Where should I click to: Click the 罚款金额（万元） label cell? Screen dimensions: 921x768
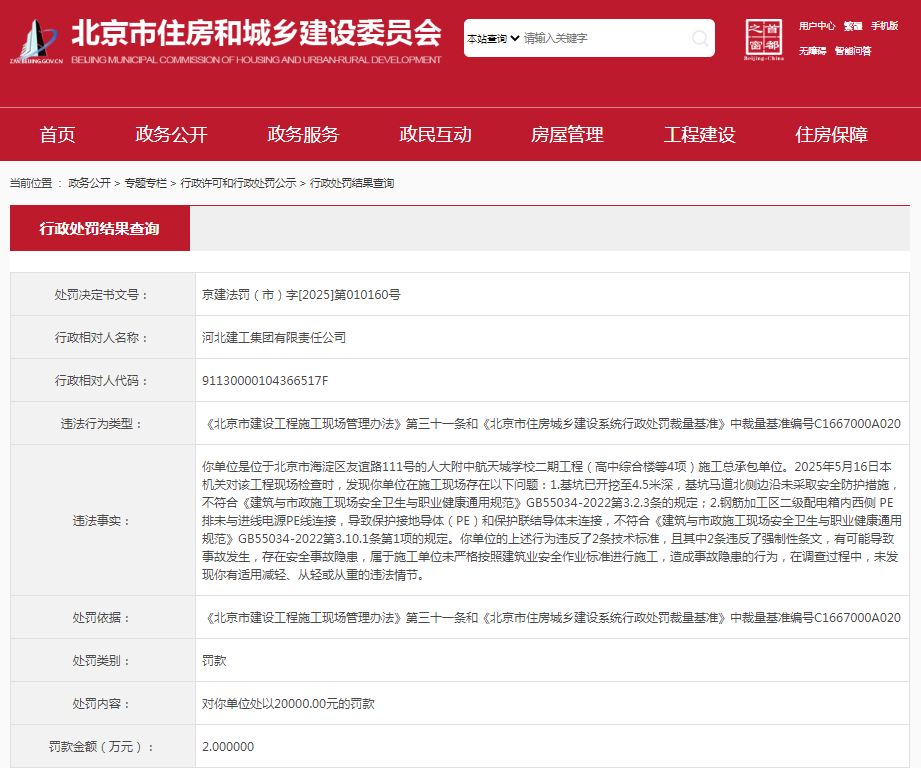103,747
